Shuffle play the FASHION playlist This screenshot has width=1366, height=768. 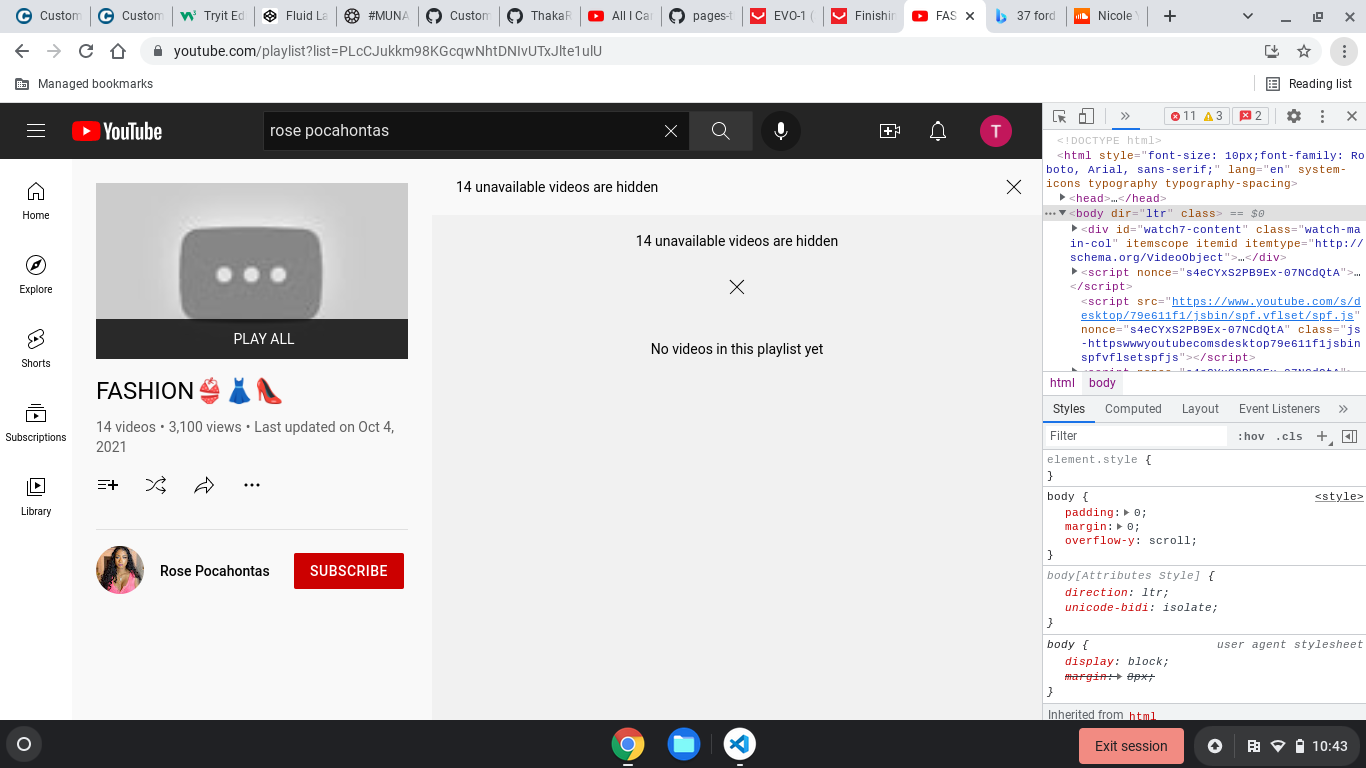point(156,485)
